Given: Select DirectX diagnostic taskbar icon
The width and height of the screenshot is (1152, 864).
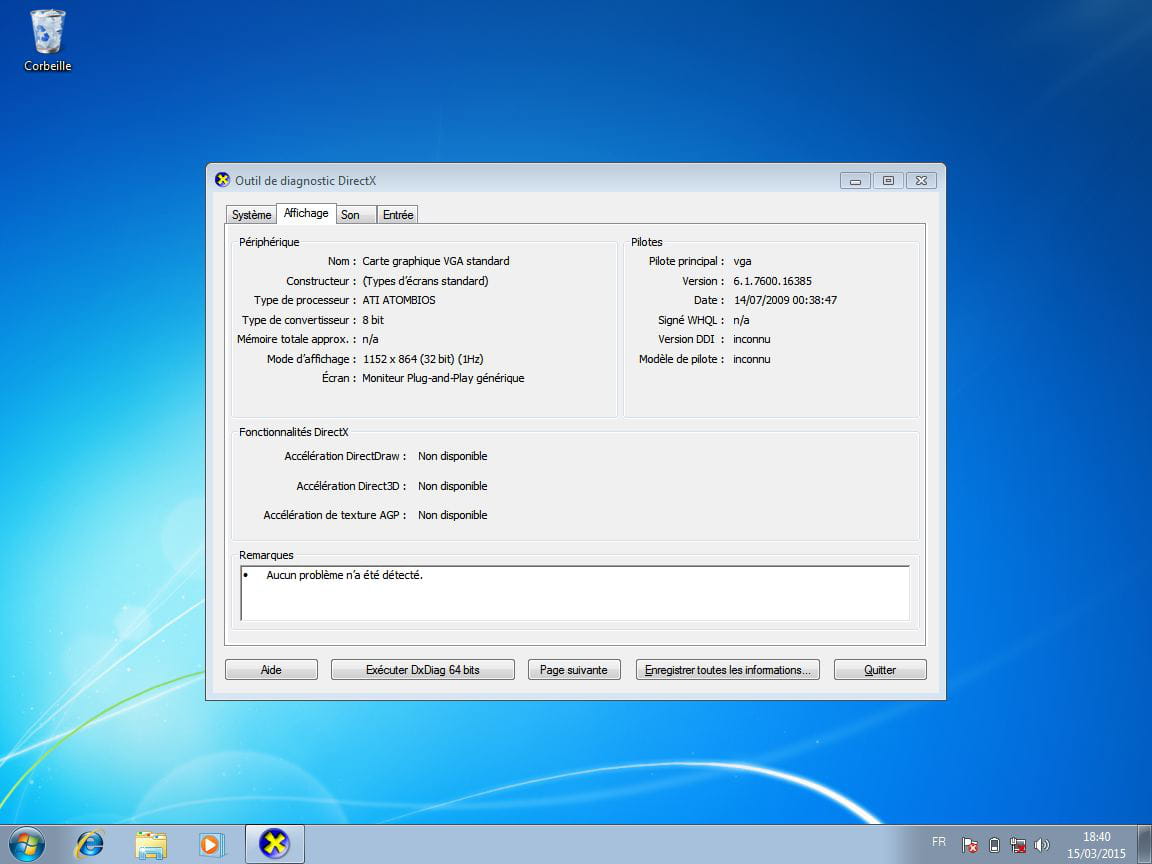Looking at the screenshot, I should [274, 844].
